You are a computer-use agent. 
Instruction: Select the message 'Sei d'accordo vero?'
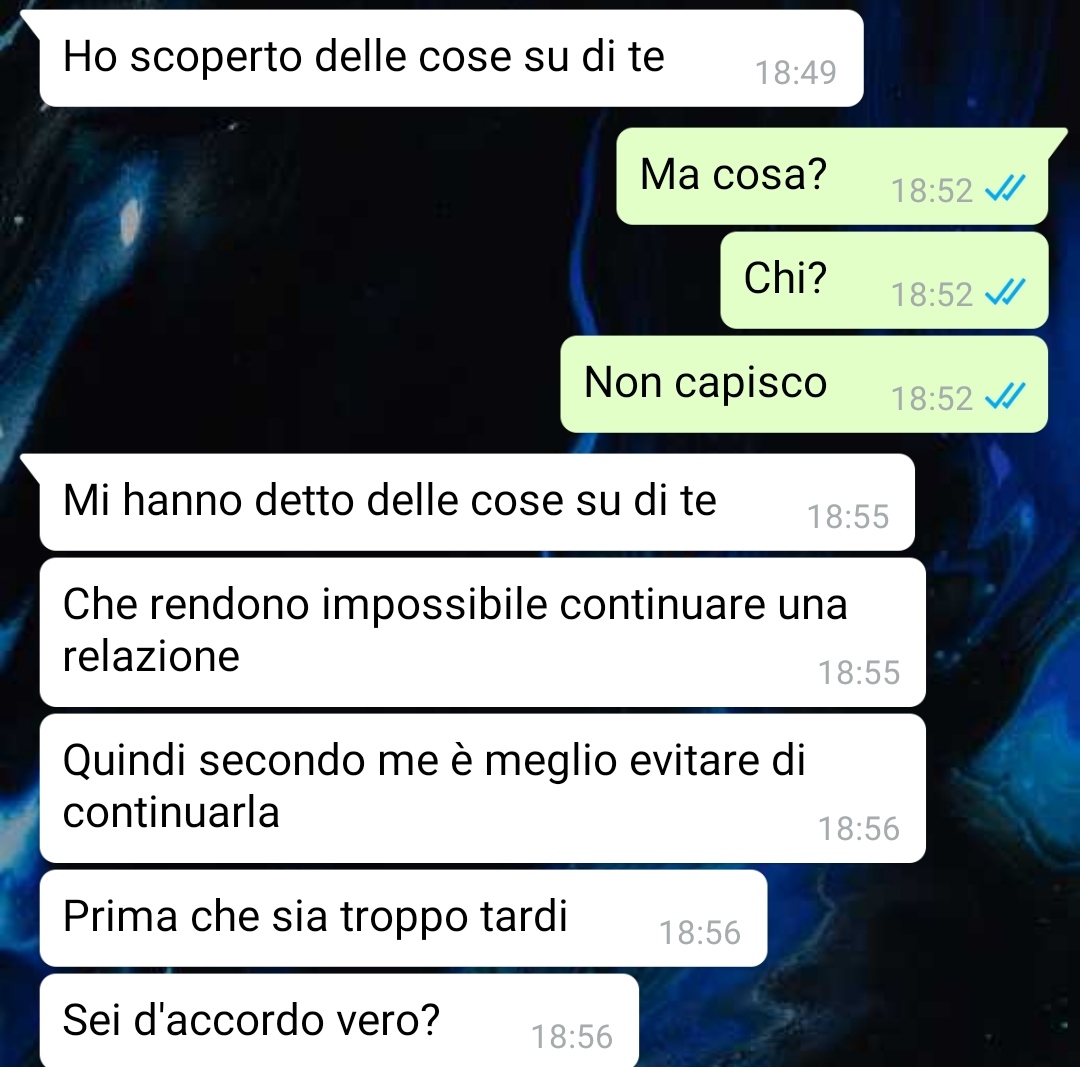coord(339,1021)
